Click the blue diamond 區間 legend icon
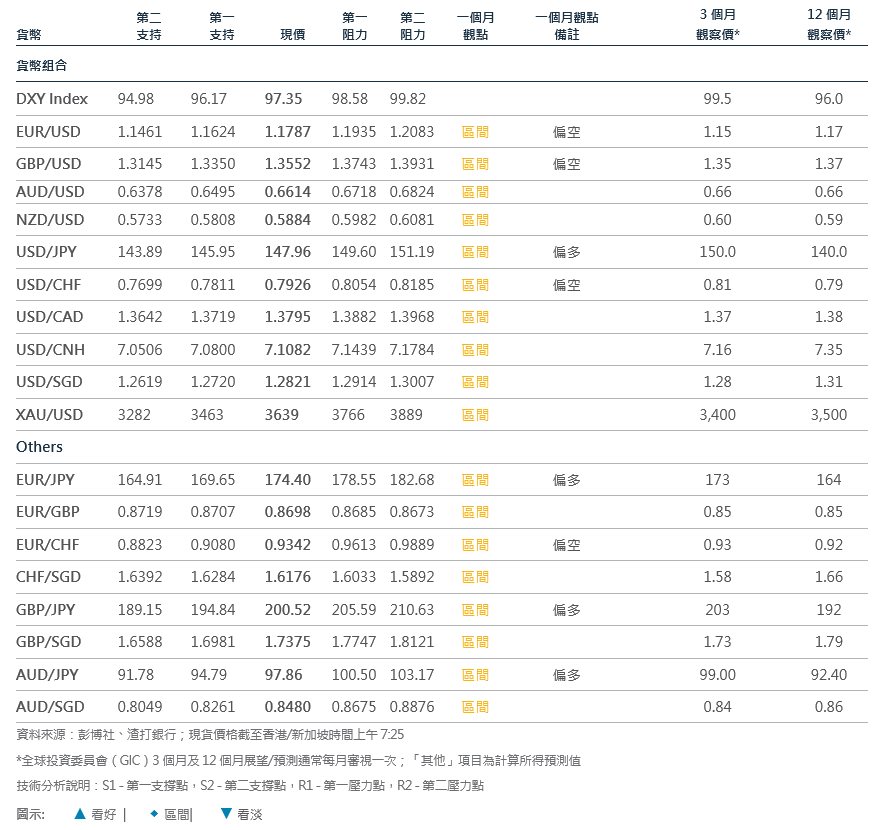876x830 pixels. point(154,814)
